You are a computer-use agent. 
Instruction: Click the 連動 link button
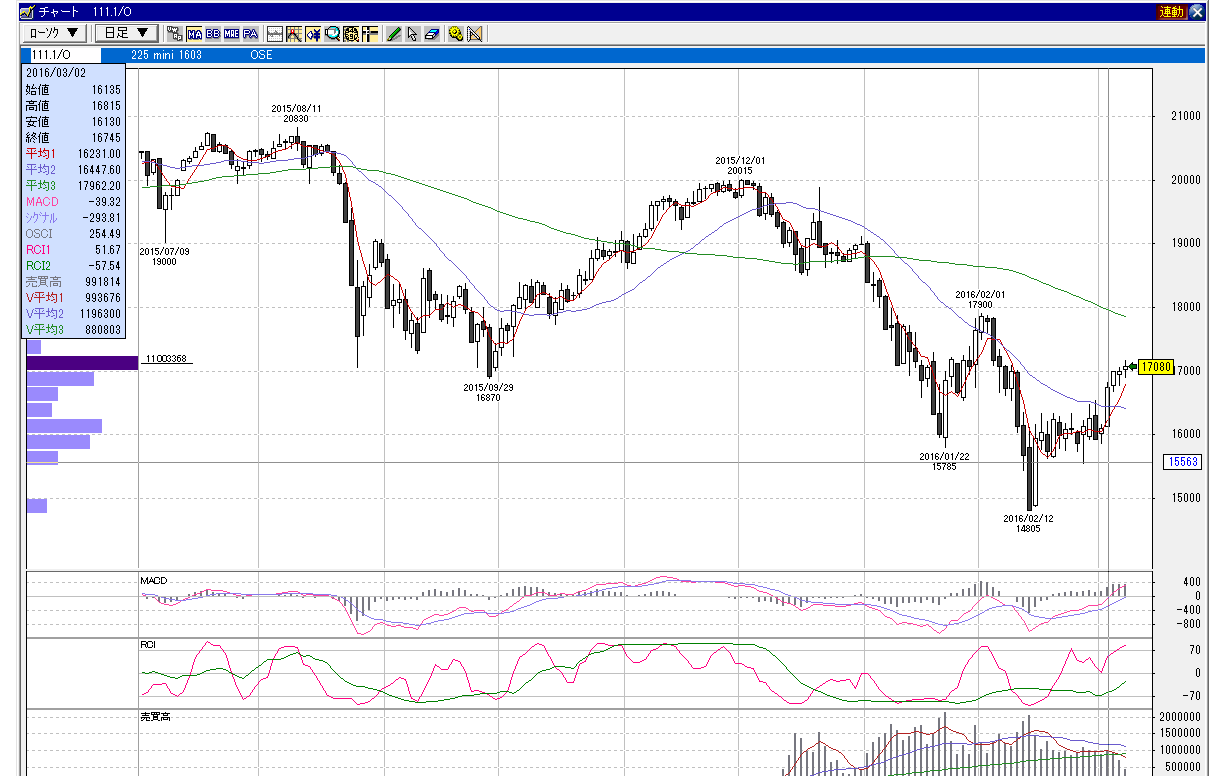(1171, 12)
